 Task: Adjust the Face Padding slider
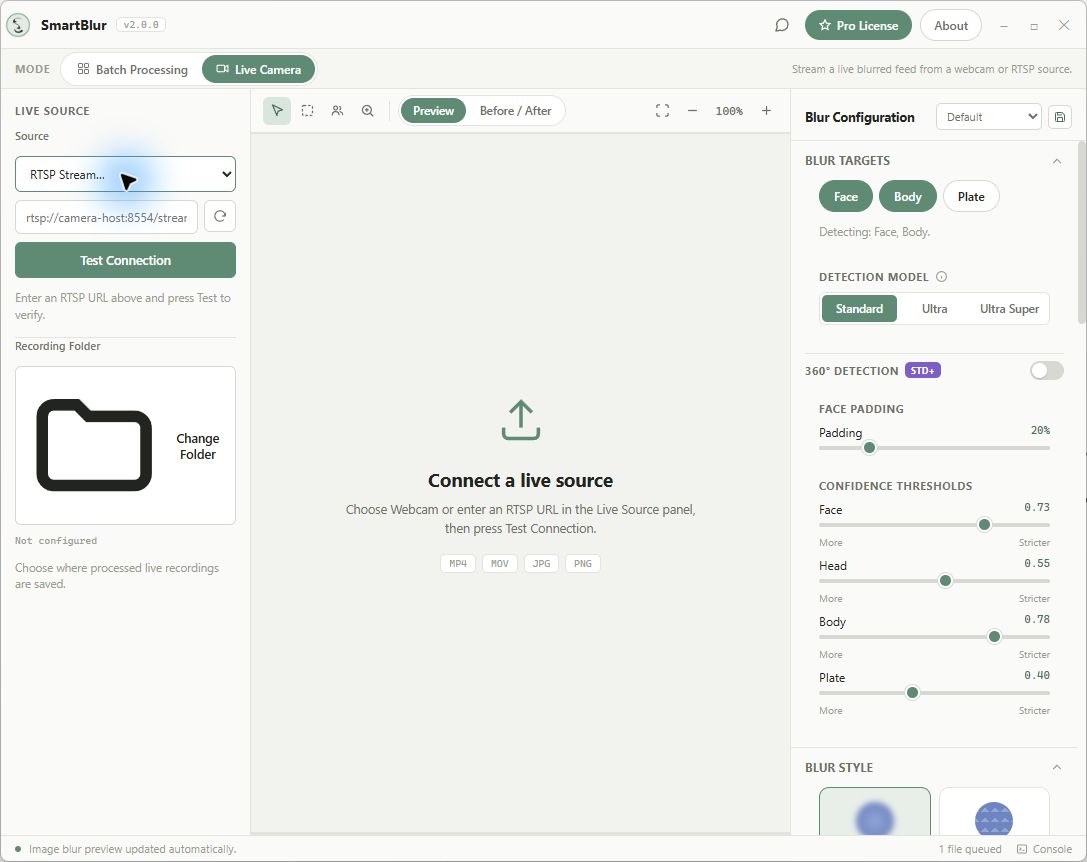[x=934, y=448]
